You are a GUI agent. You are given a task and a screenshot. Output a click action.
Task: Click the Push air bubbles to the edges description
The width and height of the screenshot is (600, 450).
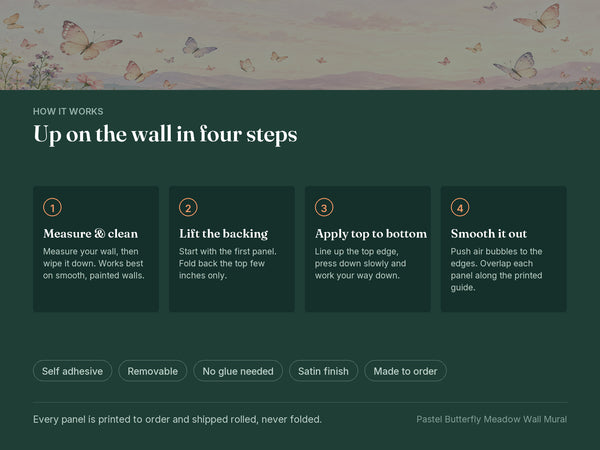496,269
